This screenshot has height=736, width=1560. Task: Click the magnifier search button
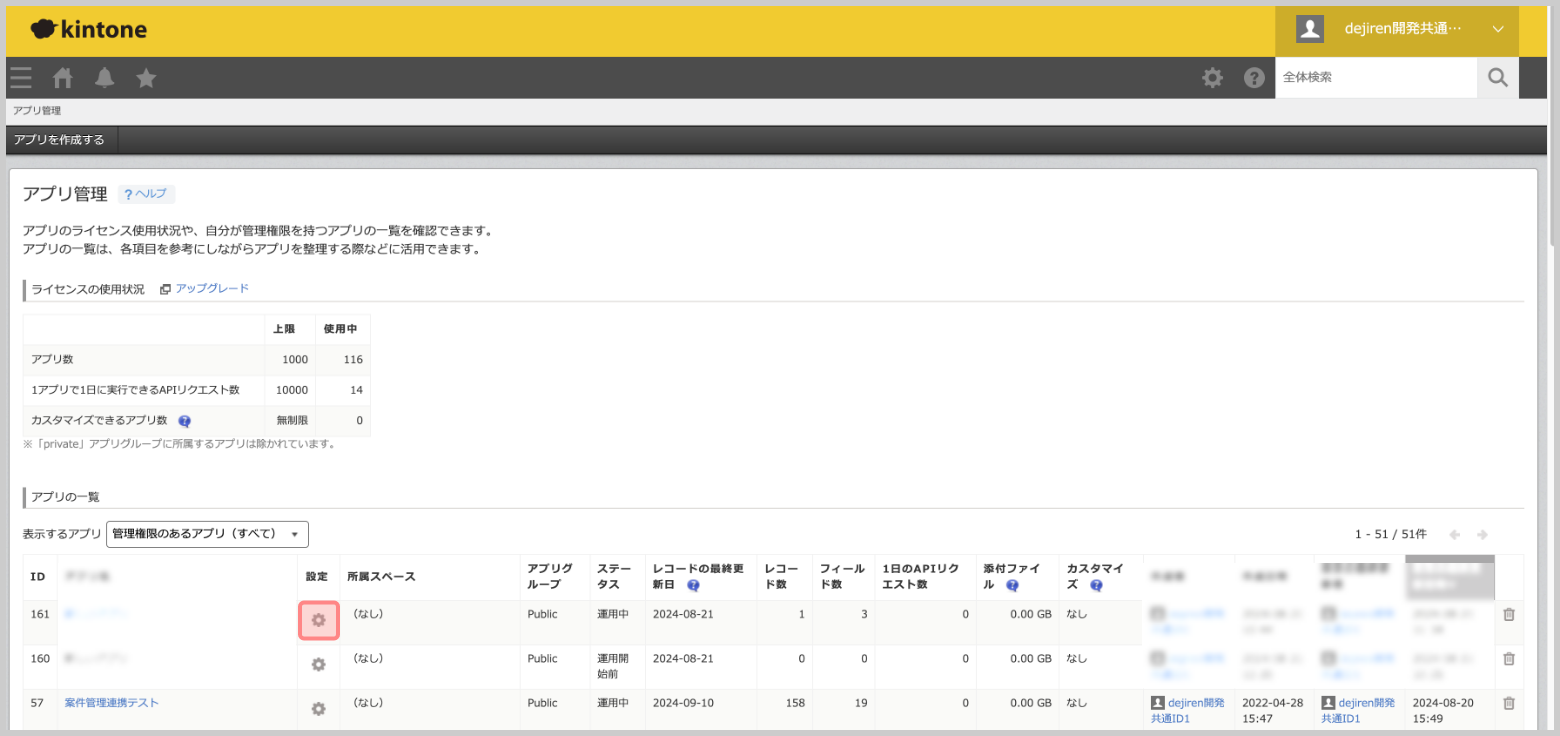pos(1497,78)
